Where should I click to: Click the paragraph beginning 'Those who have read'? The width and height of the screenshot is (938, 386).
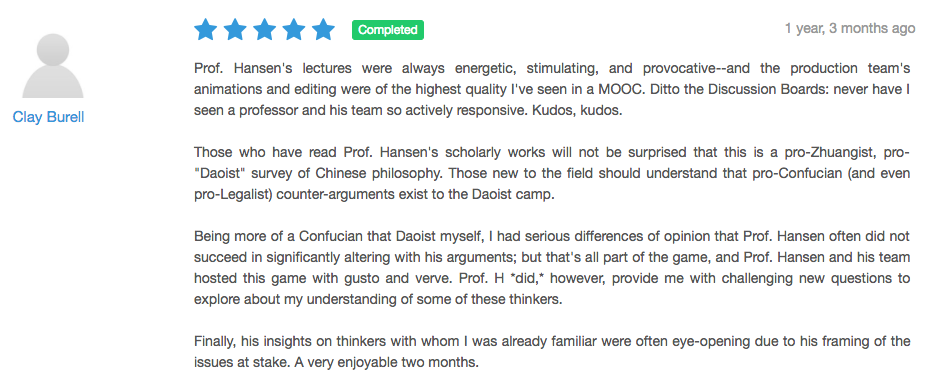point(552,174)
